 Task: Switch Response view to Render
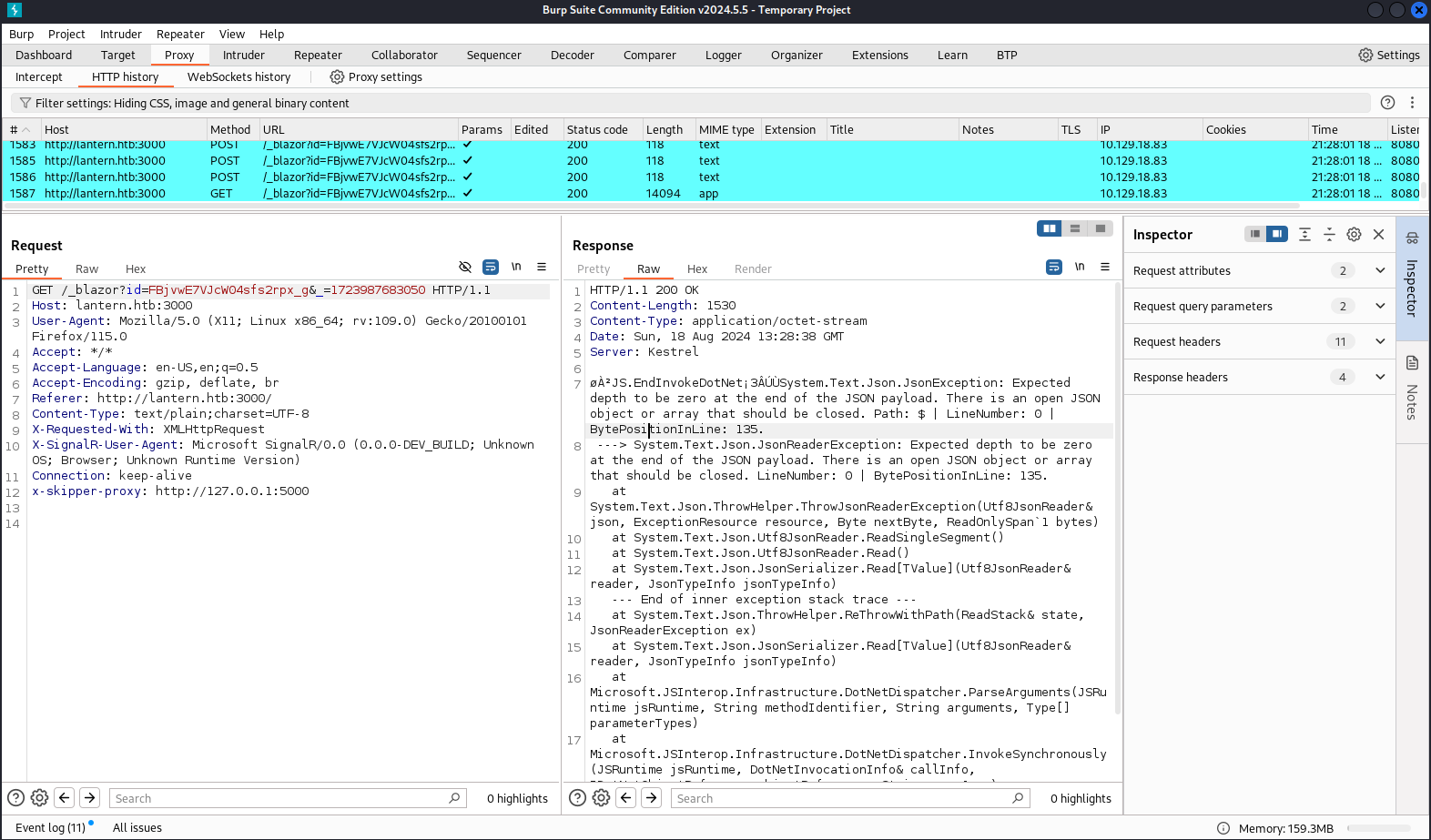tap(753, 268)
